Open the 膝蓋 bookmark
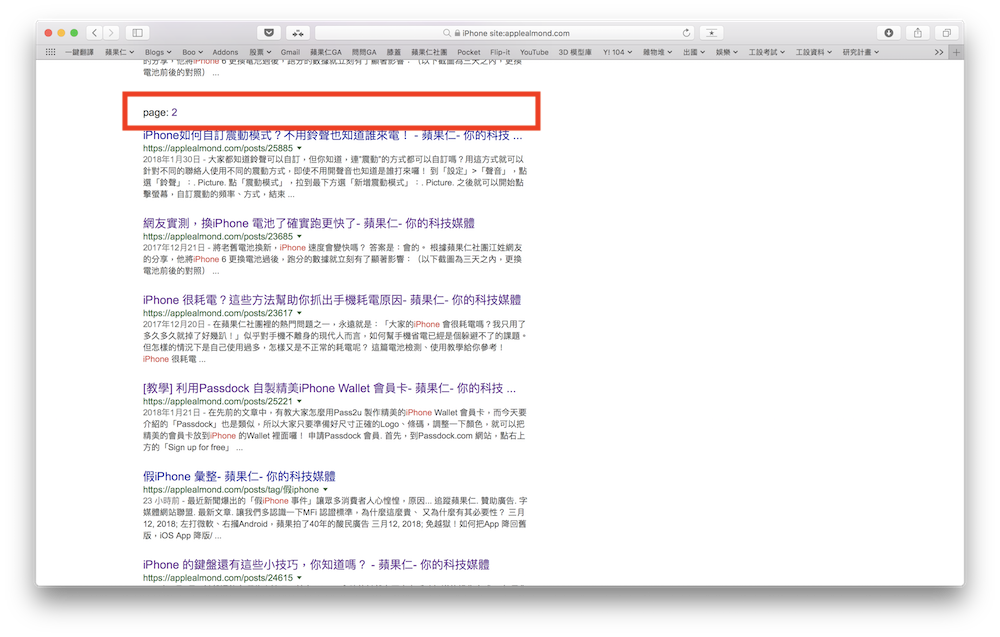 point(393,52)
